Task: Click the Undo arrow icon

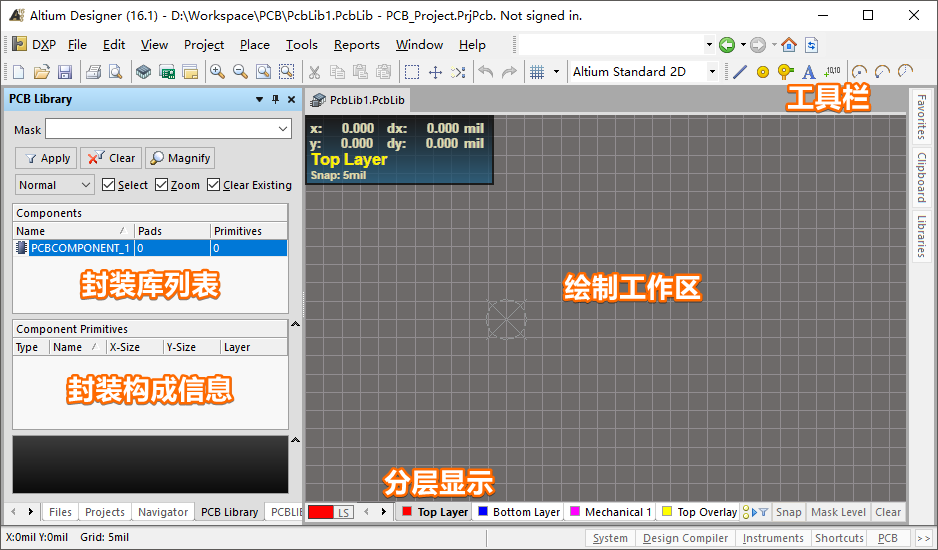Action: 486,72
